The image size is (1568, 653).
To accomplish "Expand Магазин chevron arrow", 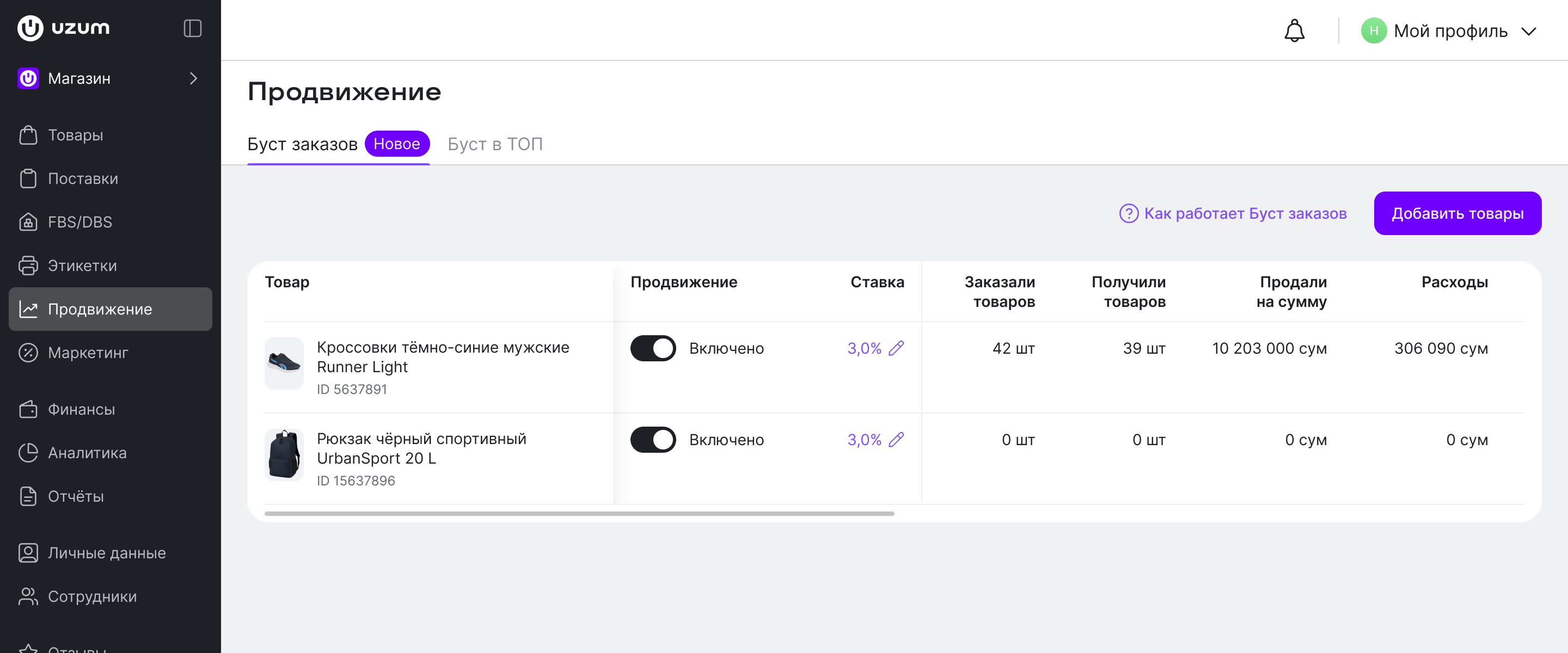I will [x=193, y=78].
